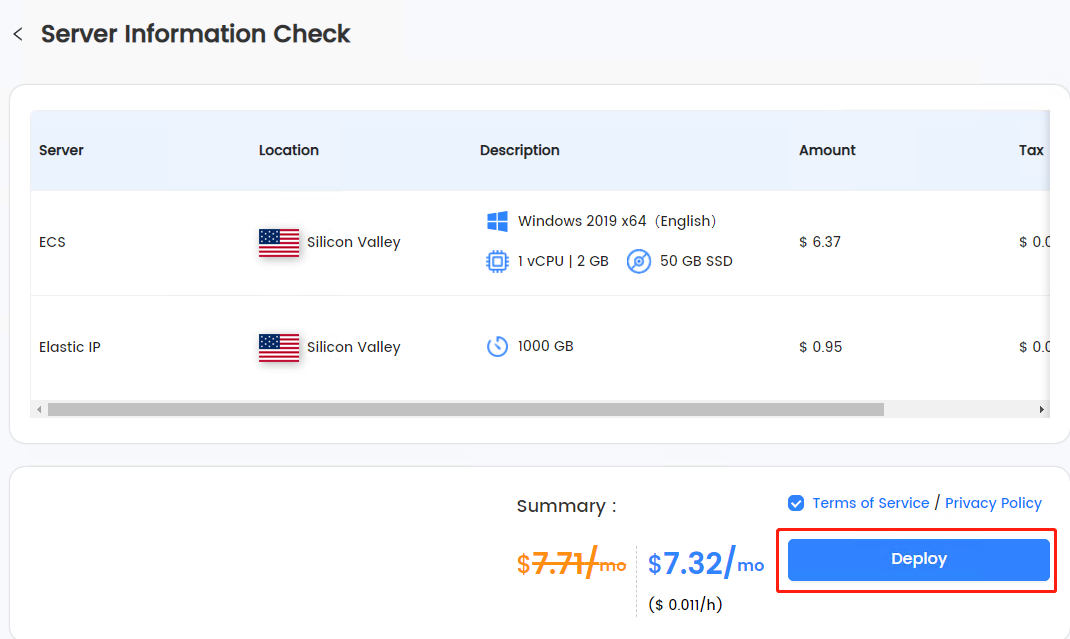The height and width of the screenshot is (639, 1070).
Task: Go back using the left chevron arrow
Action: pyautogui.click(x=18, y=34)
